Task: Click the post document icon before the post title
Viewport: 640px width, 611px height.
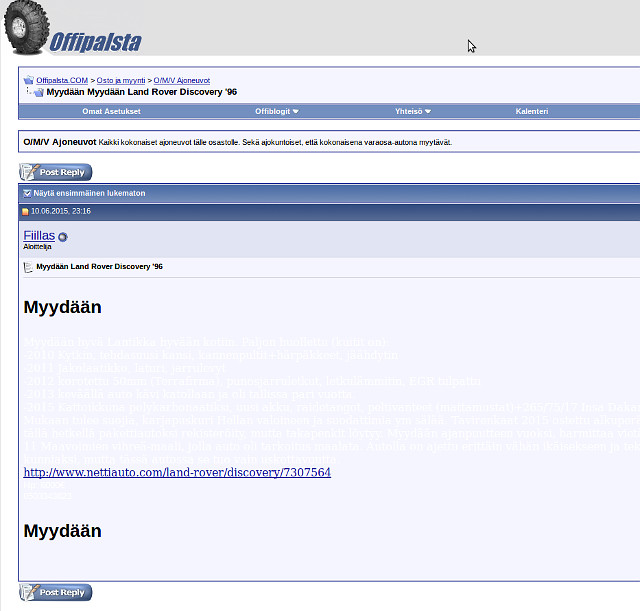Action: 28,267
